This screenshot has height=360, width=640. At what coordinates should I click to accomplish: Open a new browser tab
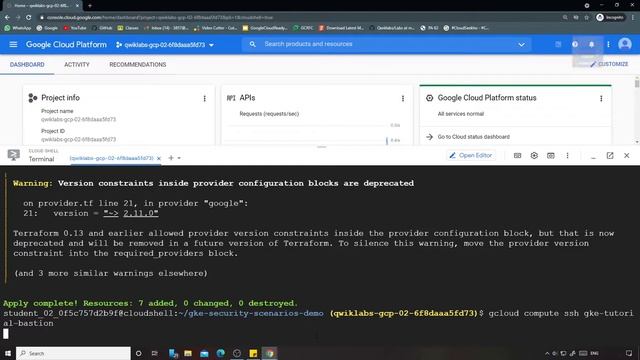pyautogui.click(x=90, y=6)
